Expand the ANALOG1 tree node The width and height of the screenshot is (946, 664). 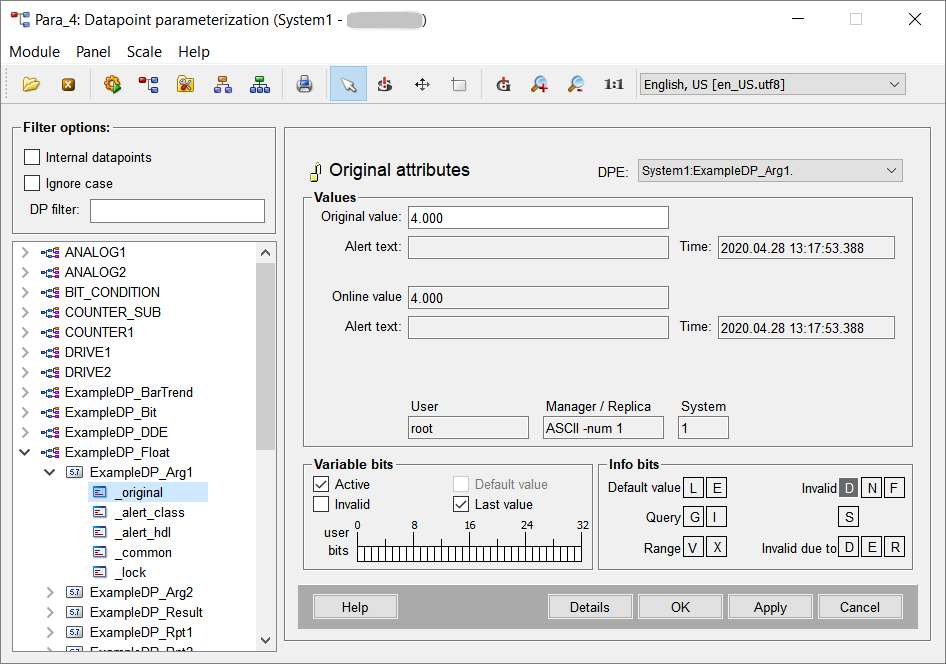coord(26,252)
